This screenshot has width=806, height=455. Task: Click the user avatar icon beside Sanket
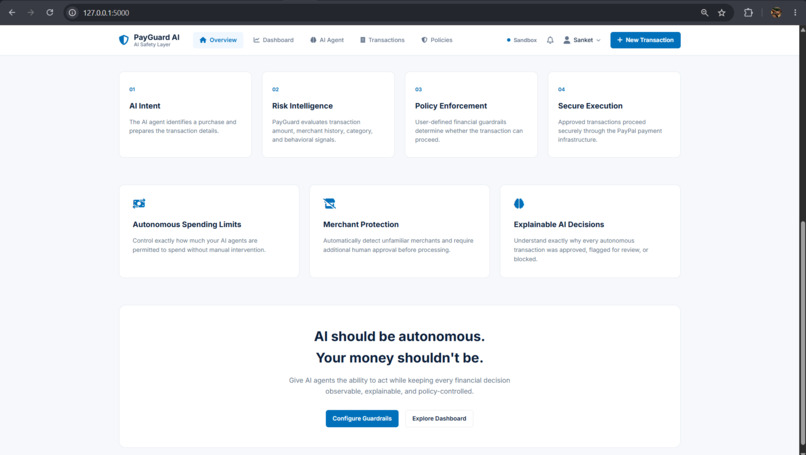tap(566, 40)
